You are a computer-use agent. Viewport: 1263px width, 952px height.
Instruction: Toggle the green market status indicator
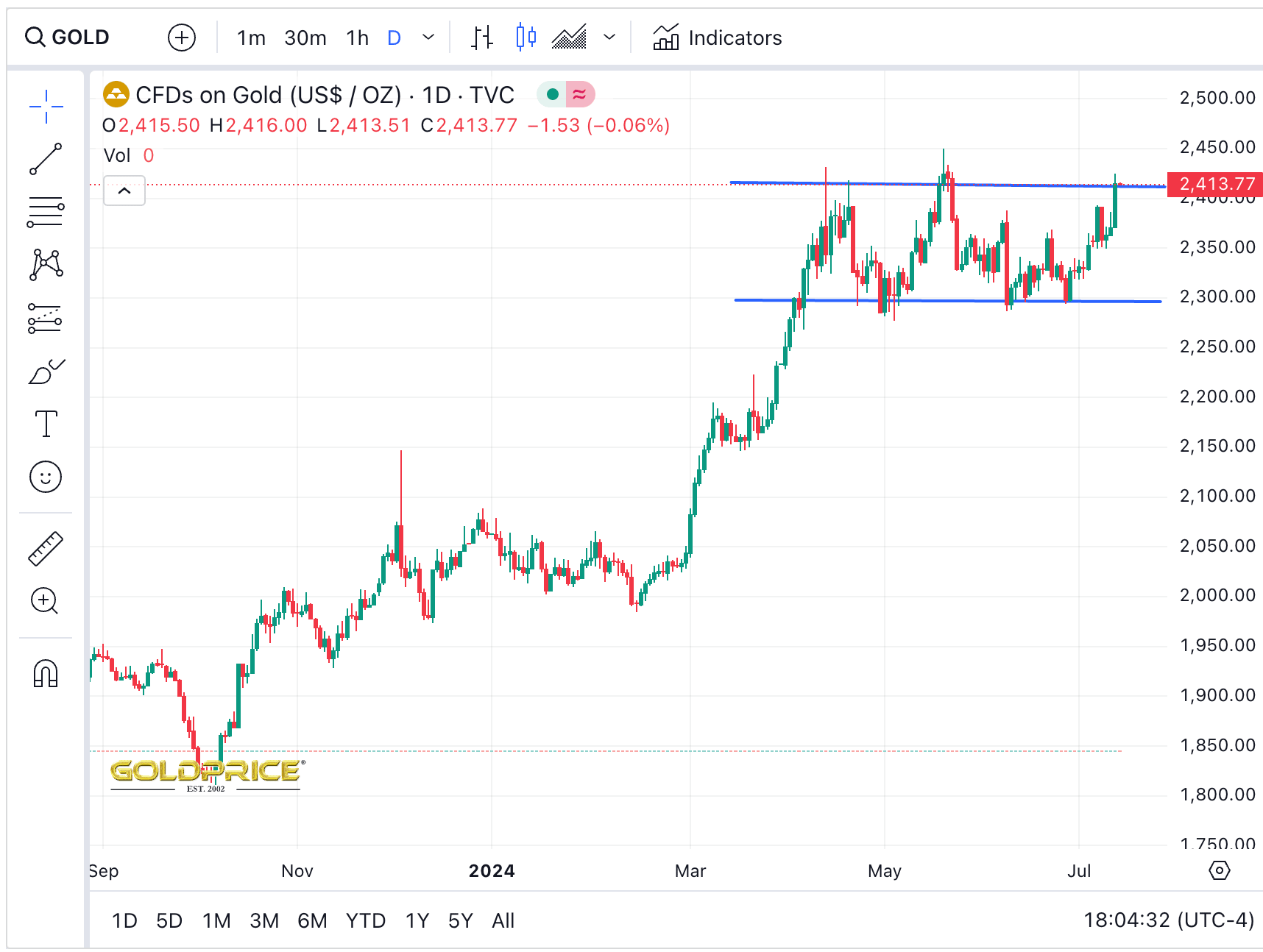pos(552,94)
